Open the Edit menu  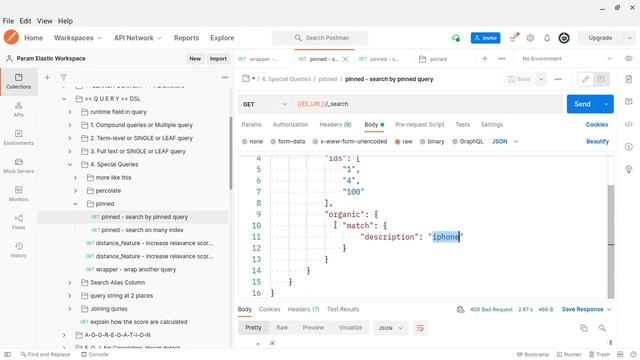pos(25,21)
